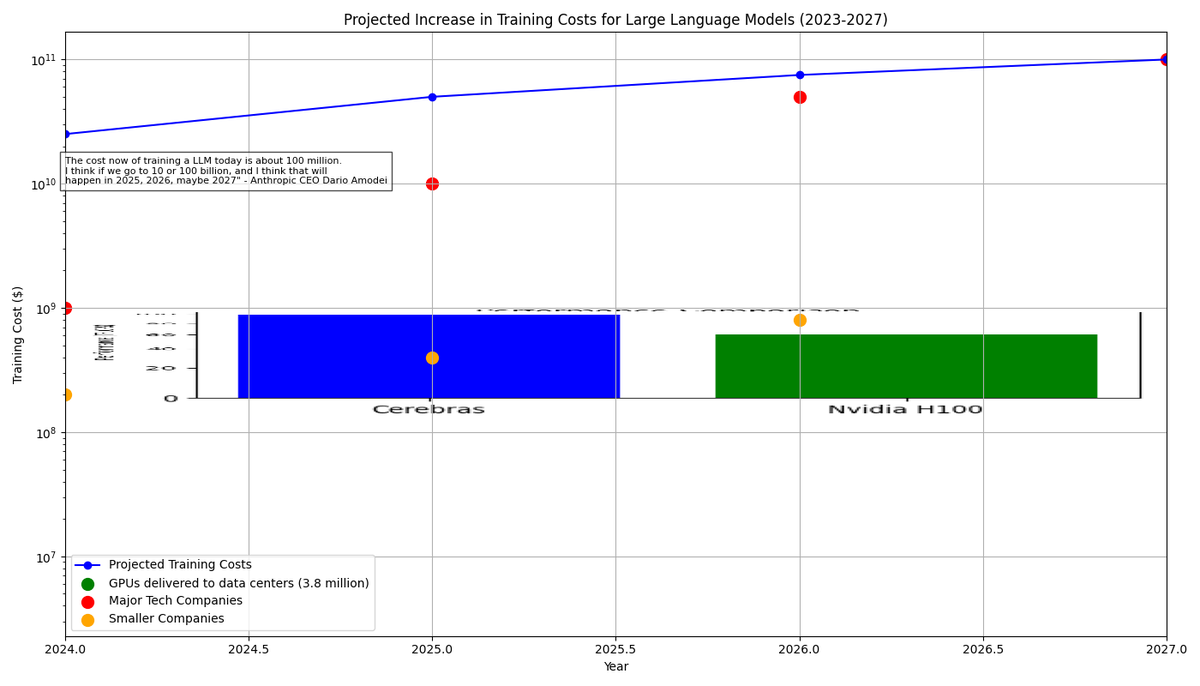Select 'Projected Training Costs' legend text
Viewport: 1200px width, 686px height.
tap(180, 565)
